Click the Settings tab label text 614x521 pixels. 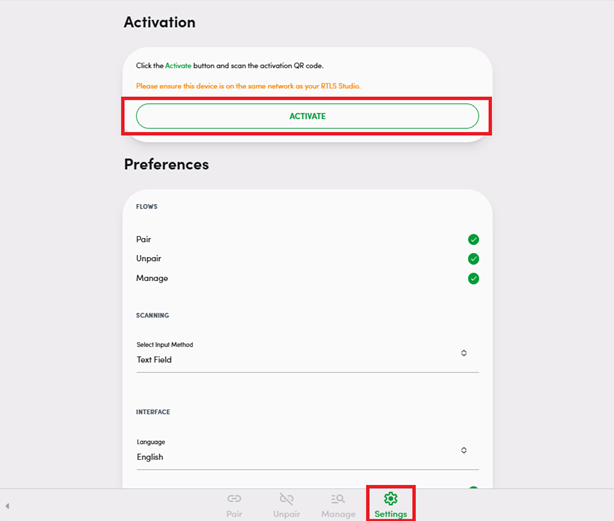(391, 514)
